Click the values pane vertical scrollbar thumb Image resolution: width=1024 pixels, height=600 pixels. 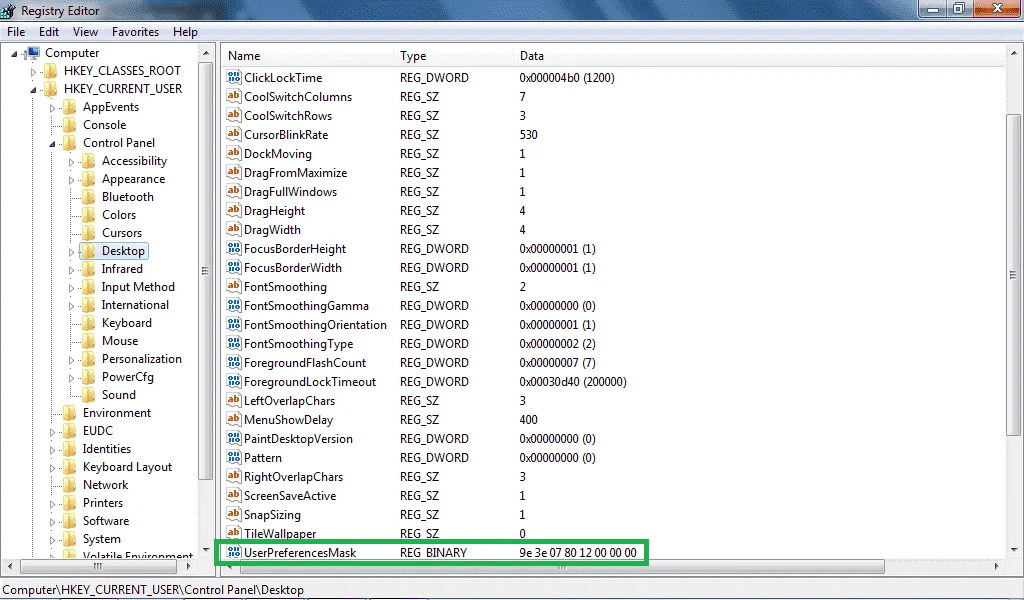1014,275
